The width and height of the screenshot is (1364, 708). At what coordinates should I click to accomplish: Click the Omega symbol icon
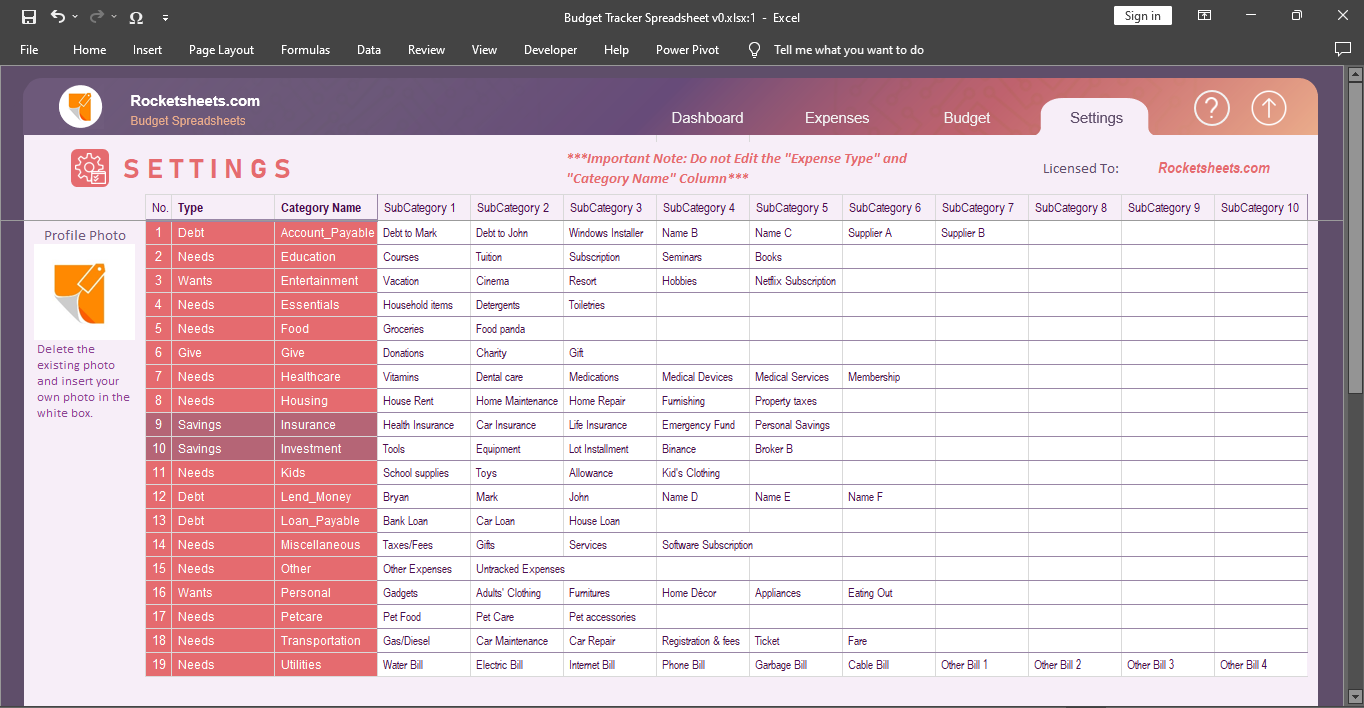136,17
